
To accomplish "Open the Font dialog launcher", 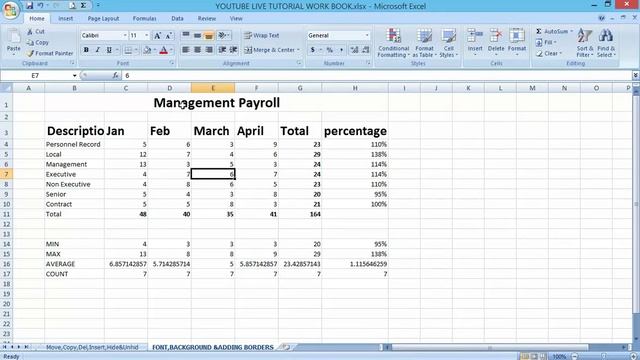I will (x=171, y=63).
